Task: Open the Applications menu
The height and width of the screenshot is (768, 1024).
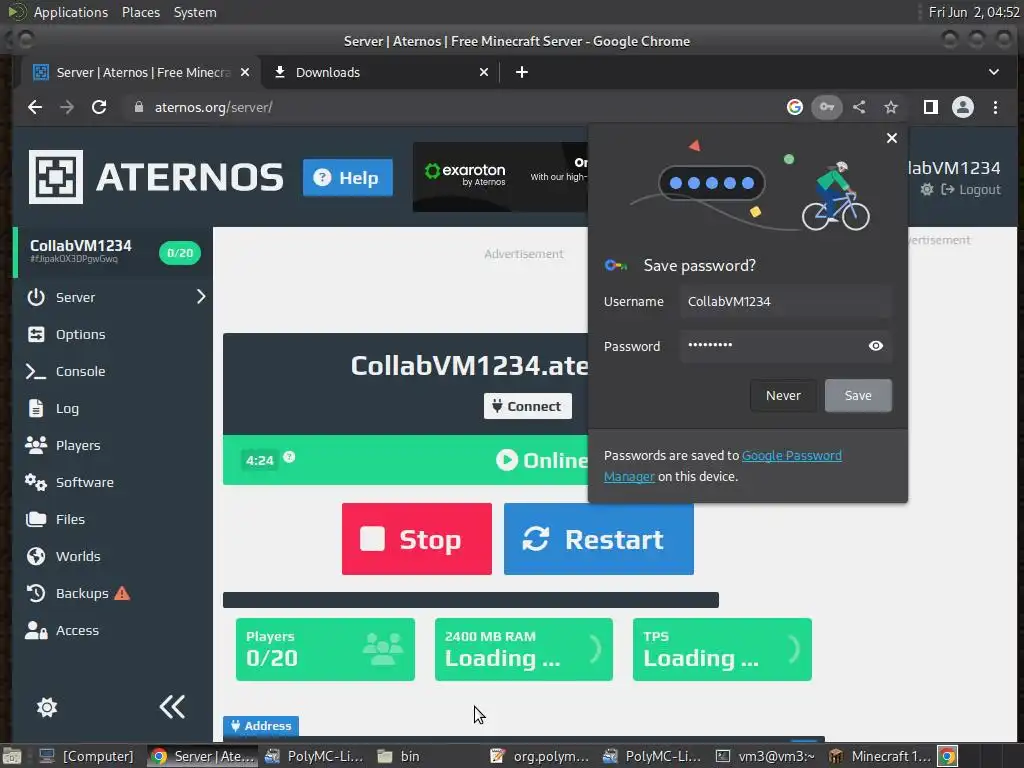Action: [71, 12]
